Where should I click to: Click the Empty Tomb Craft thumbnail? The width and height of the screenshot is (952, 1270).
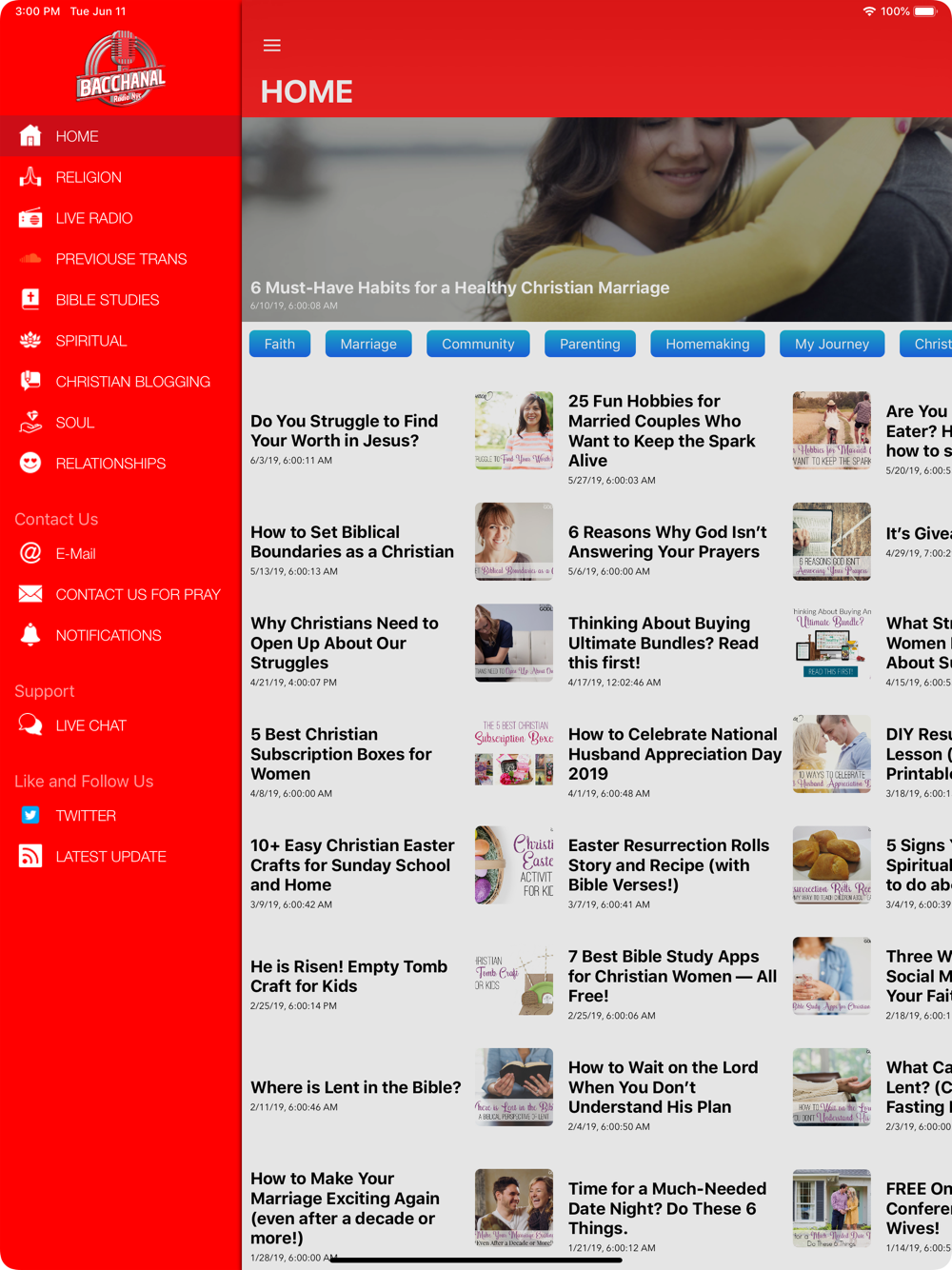click(x=514, y=976)
